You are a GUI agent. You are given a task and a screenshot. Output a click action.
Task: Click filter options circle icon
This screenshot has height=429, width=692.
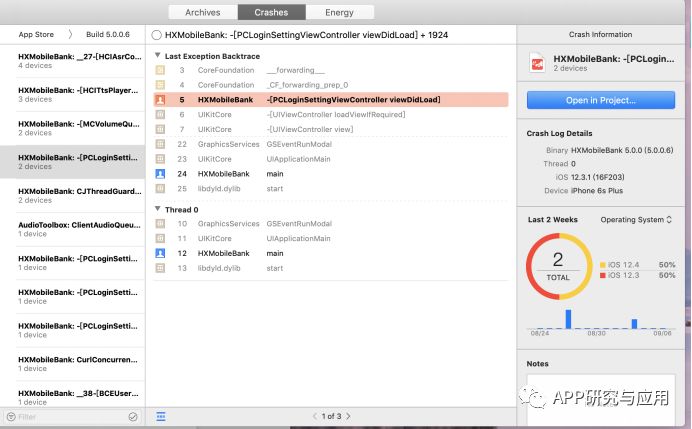tap(133, 417)
